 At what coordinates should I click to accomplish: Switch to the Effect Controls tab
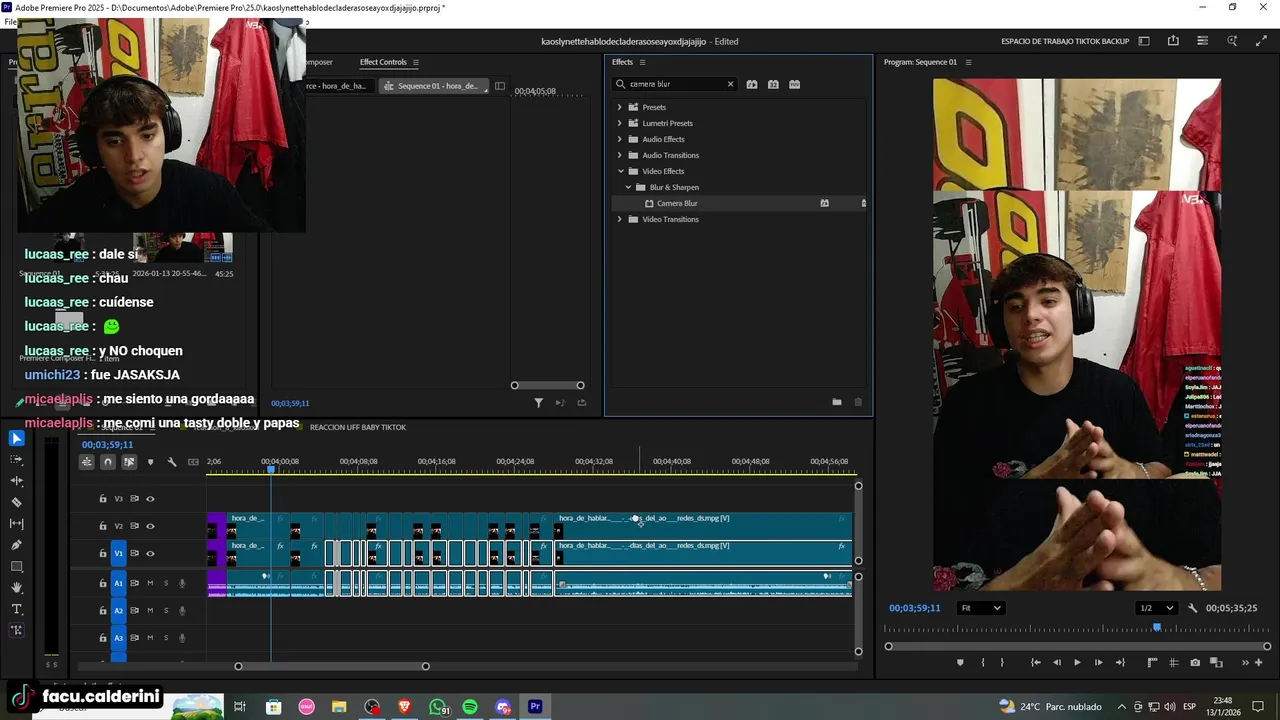click(383, 62)
